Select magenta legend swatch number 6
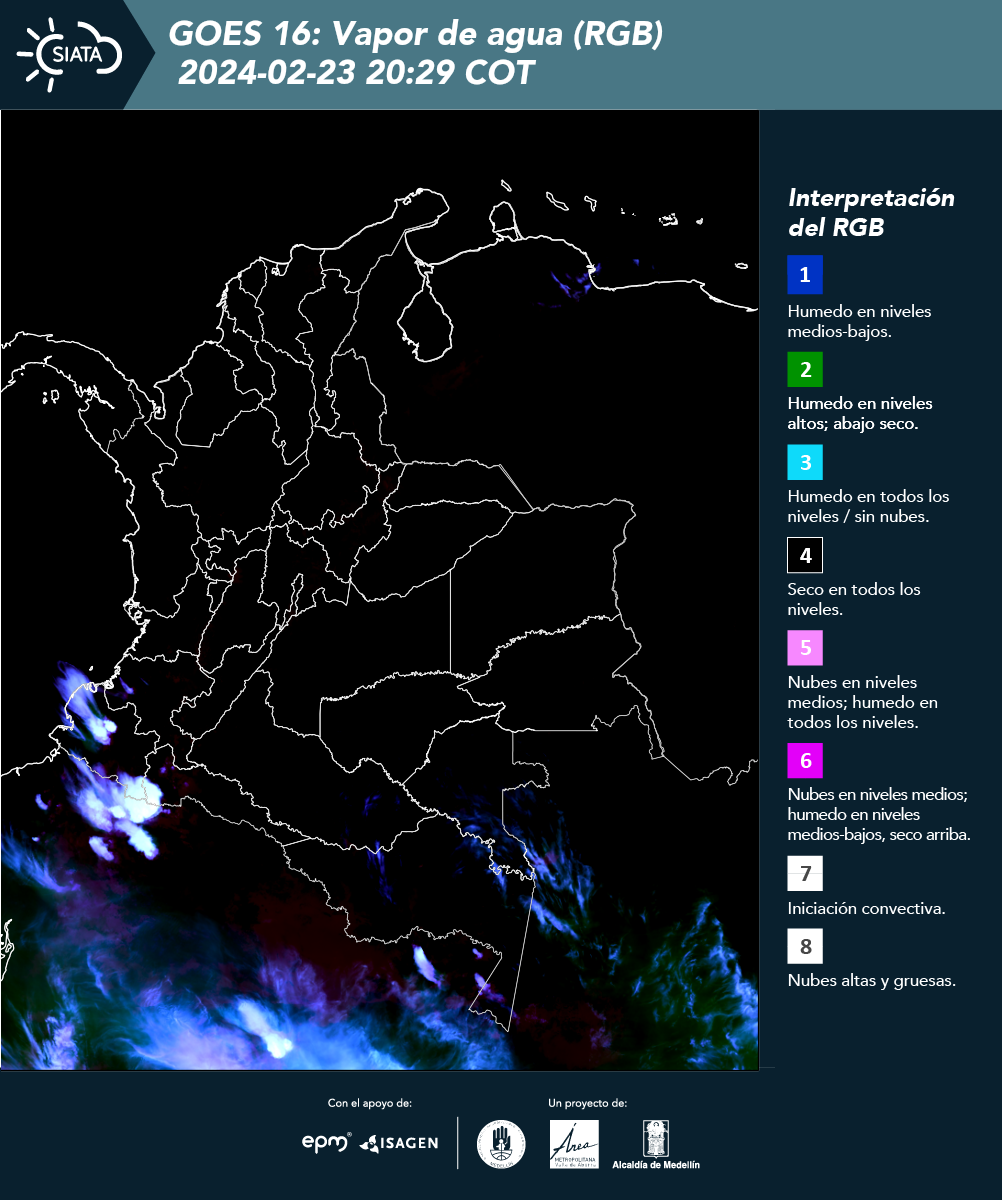Image resolution: width=1002 pixels, height=1200 pixels. 805,761
